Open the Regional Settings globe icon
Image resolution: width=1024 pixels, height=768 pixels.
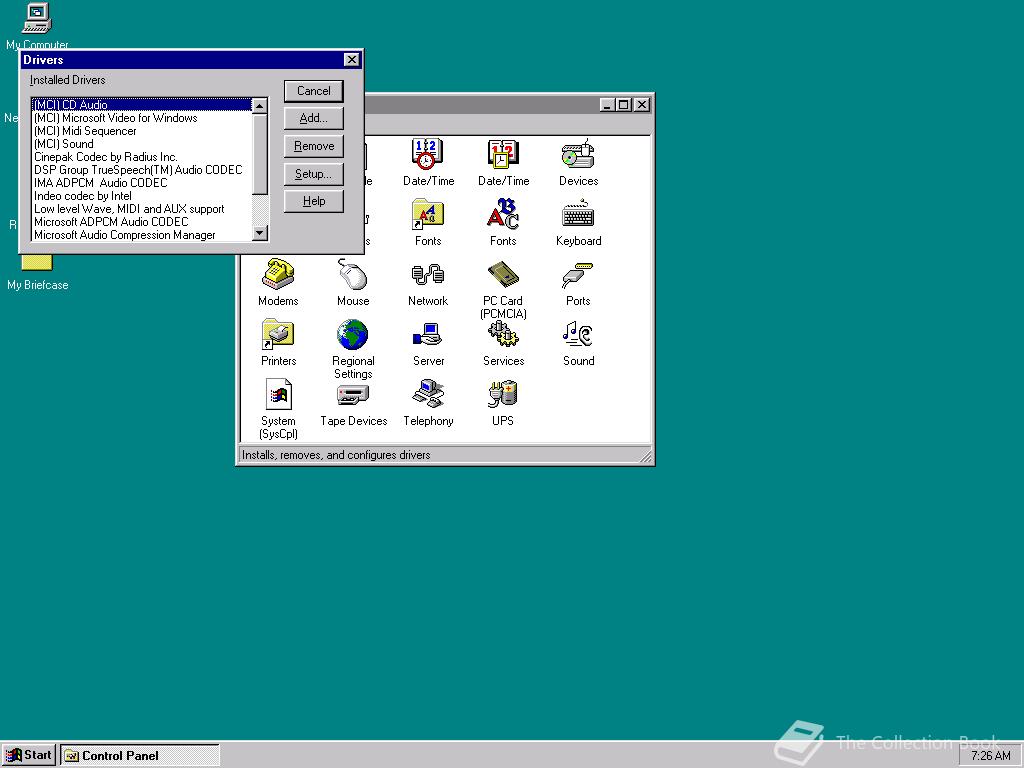click(x=353, y=334)
